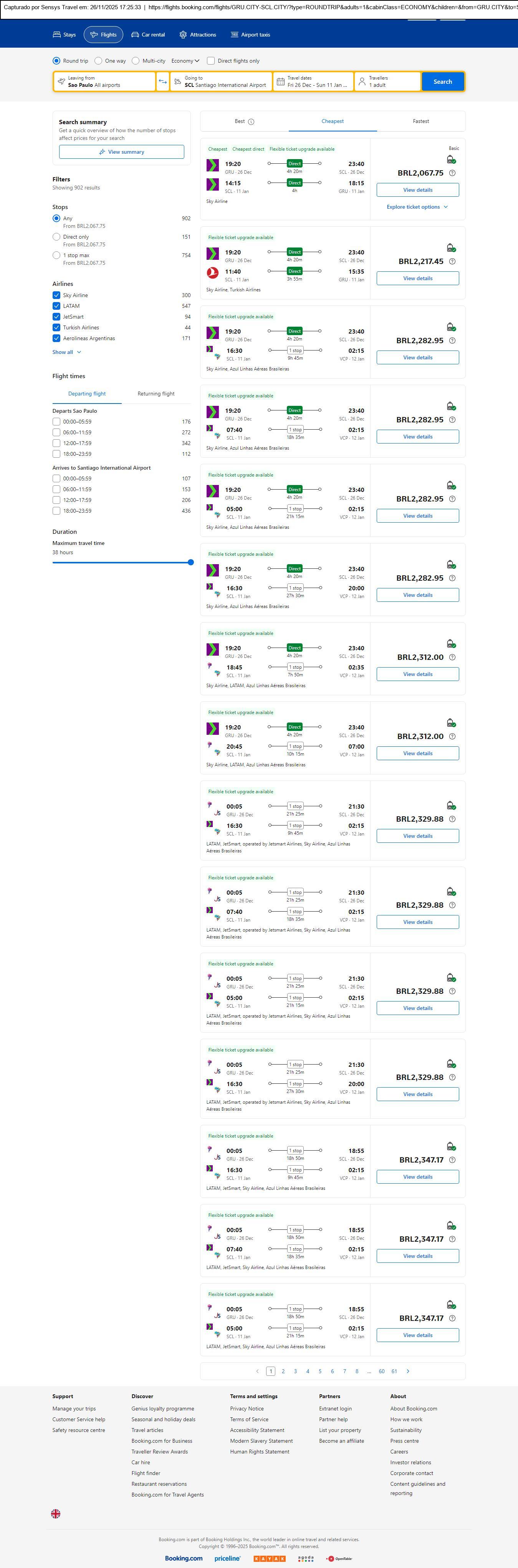This screenshot has width=518, height=1568.
Task: Select the One way radio button
Action: pyautogui.click(x=98, y=61)
